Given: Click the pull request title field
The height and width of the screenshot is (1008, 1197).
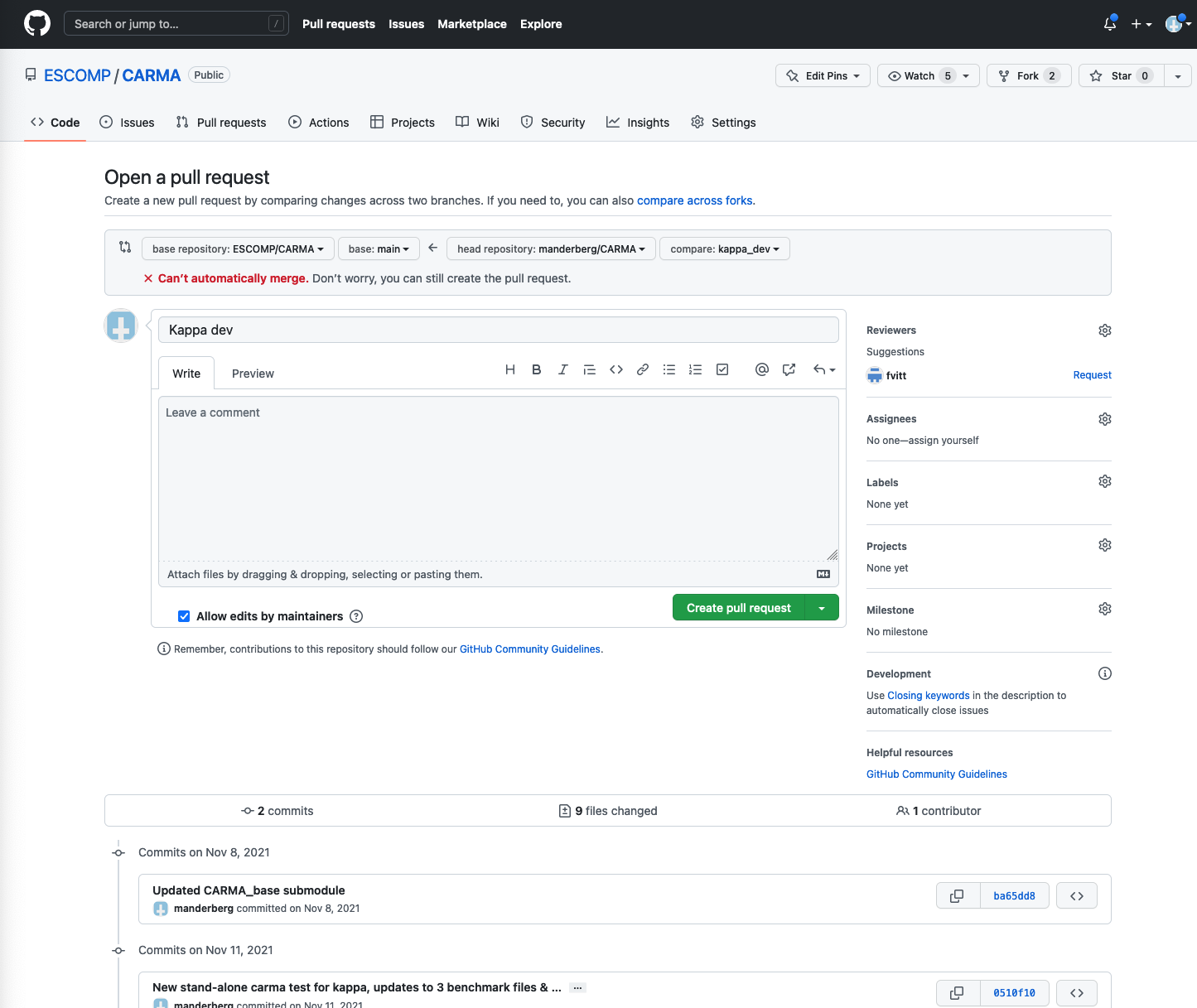Looking at the screenshot, I should click(x=498, y=330).
